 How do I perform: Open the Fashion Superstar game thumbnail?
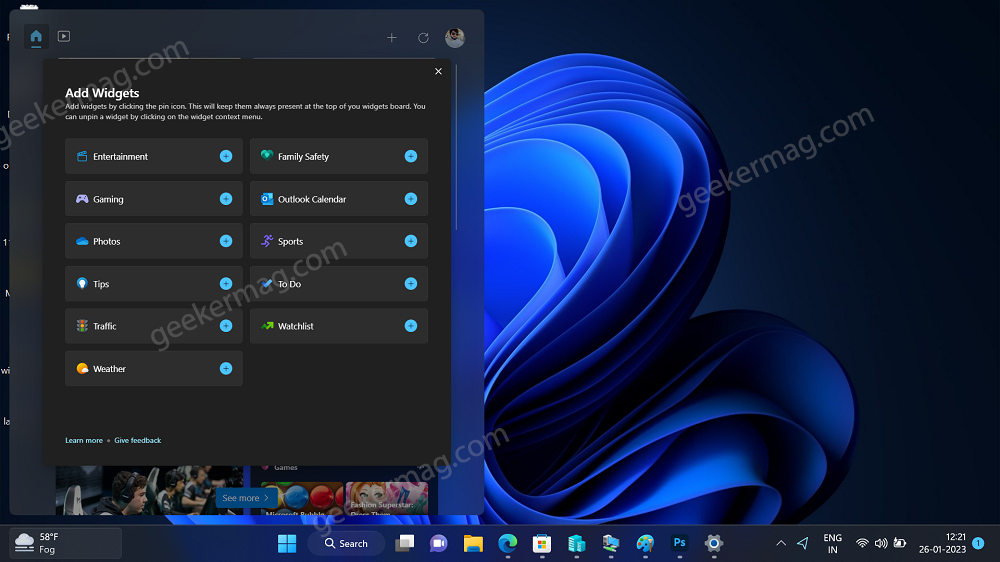click(386, 498)
